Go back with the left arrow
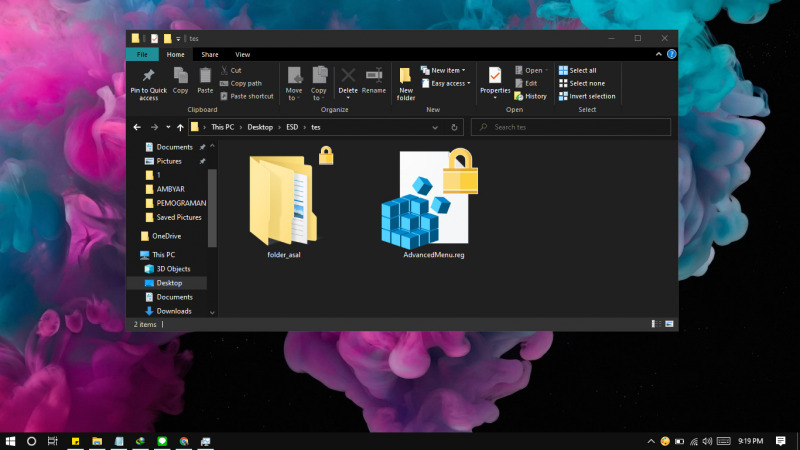Screen dimensions: 800x450 click(x=137, y=127)
